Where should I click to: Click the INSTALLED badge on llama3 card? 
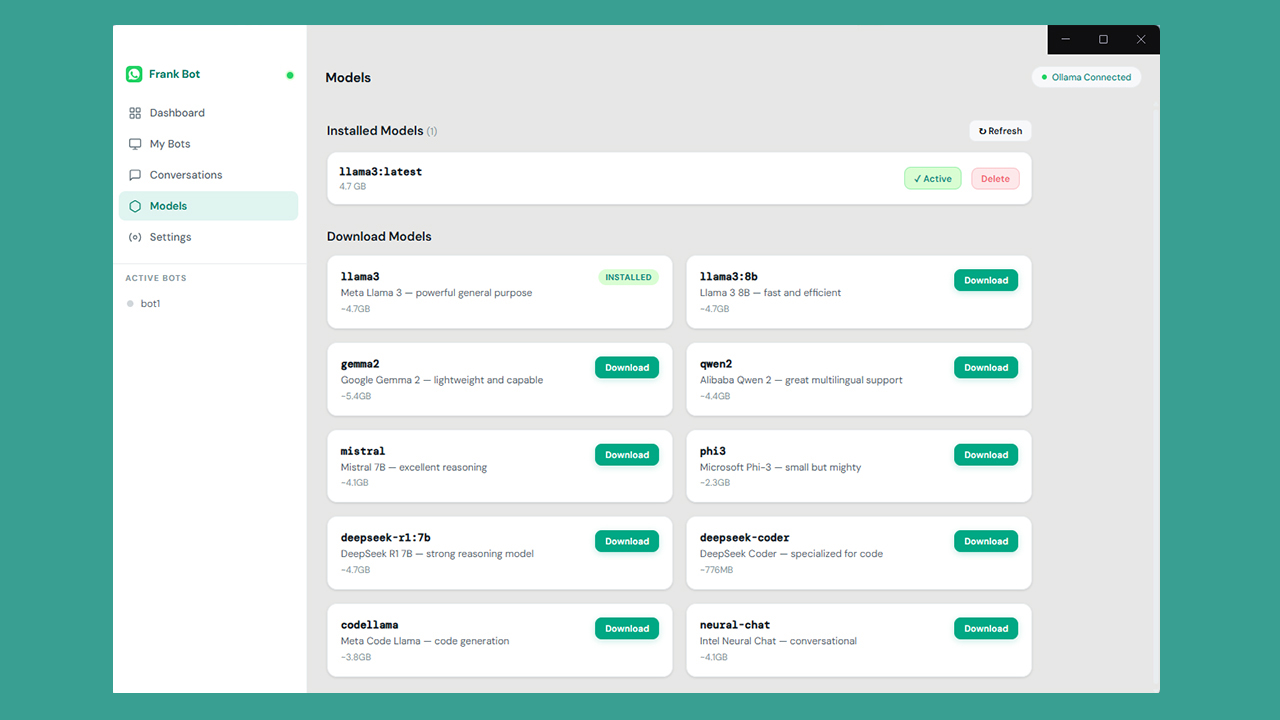coord(628,277)
